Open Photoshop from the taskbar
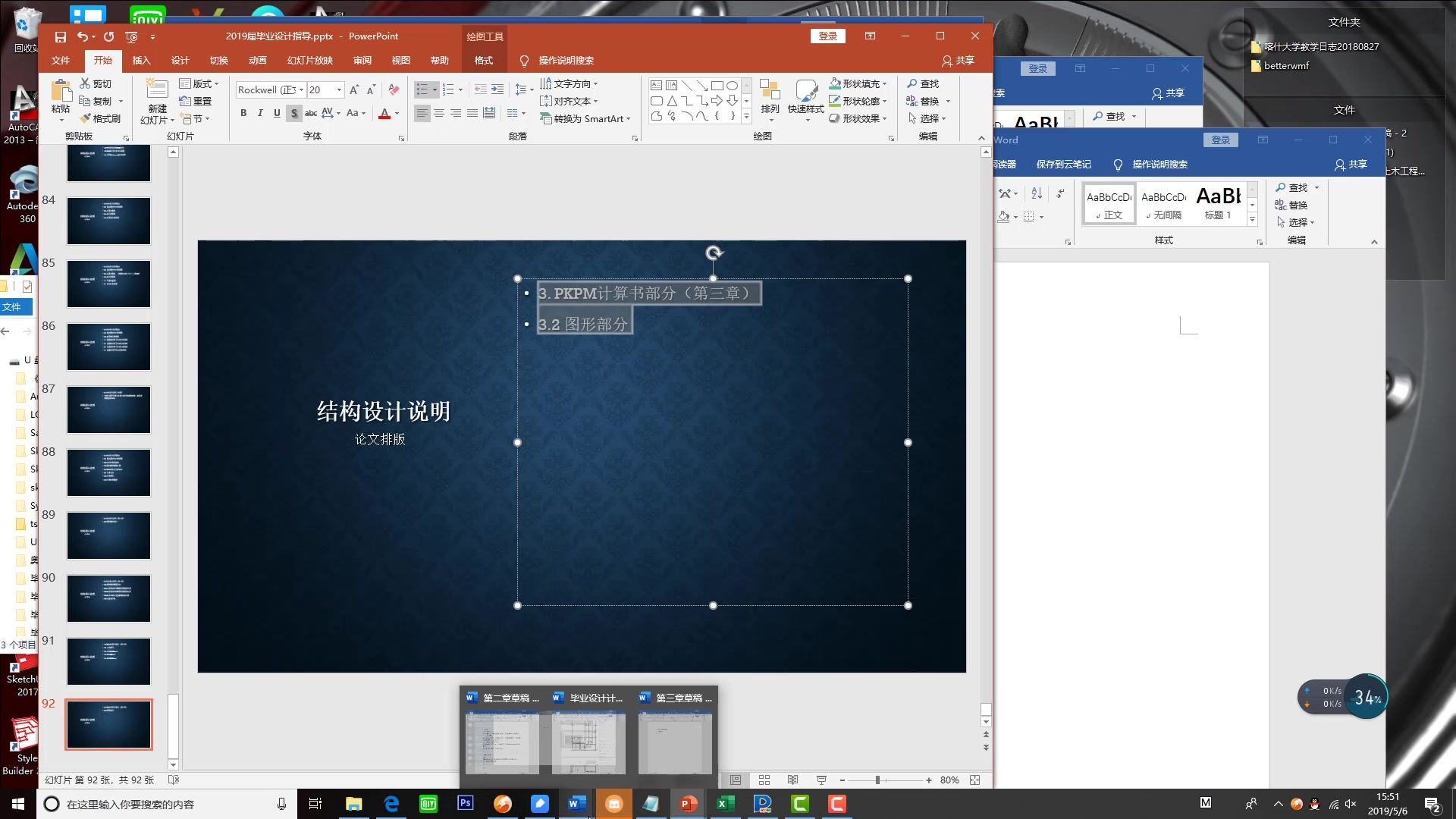This screenshot has width=1456, height=819. click(466, 804)
